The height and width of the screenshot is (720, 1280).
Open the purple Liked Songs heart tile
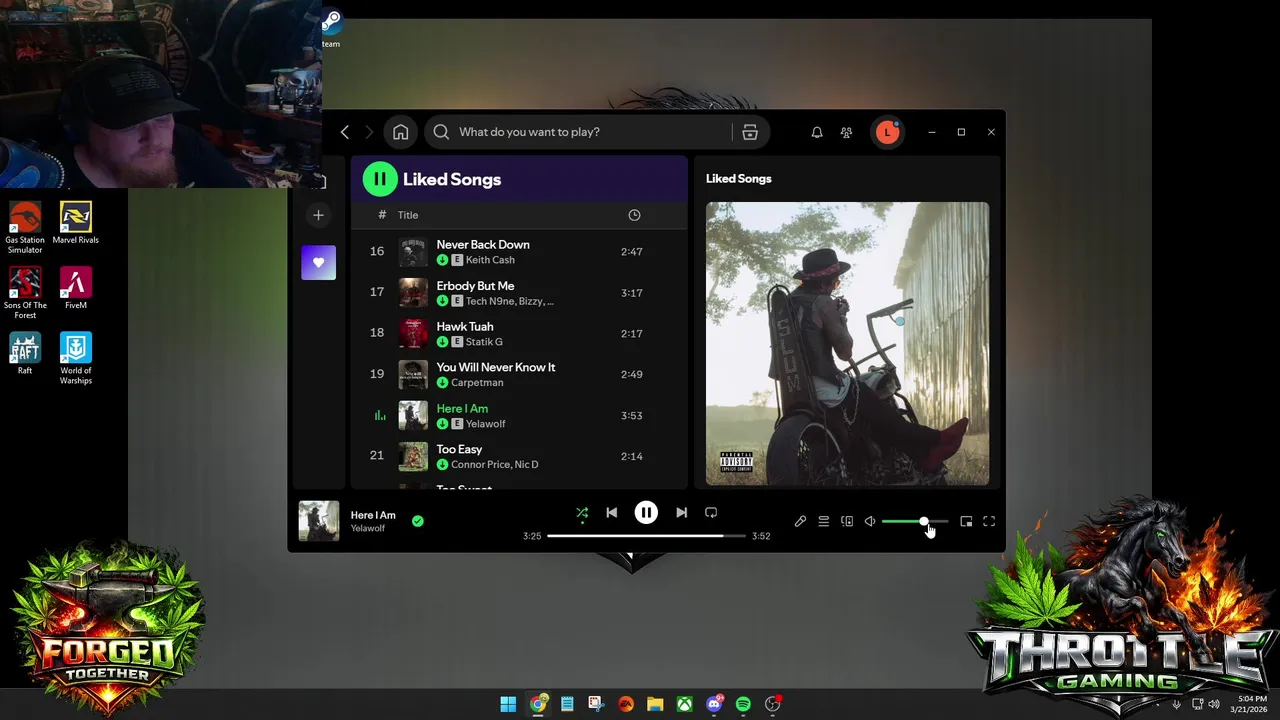(318, 262)
